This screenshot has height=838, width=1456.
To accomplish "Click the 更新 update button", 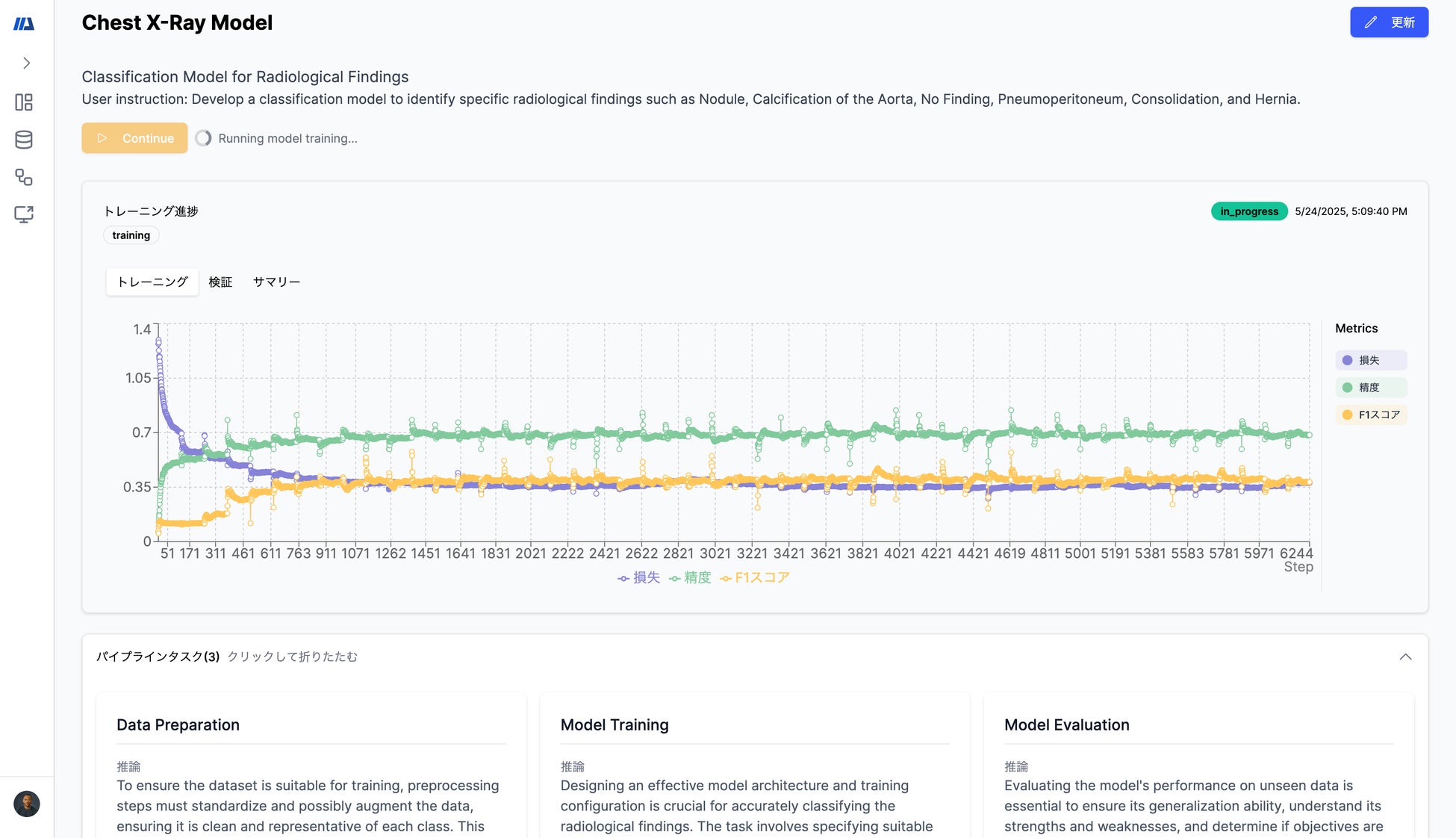I will click(x=1389, y=22).
